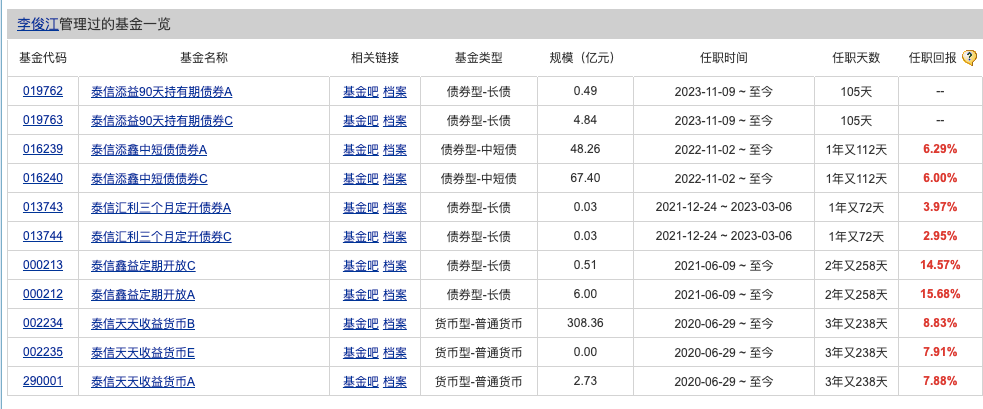This screenshot has width=983, height=409.
Task: Open fund code 019763 link
Action: pyautogui.click(x=43, y=120)
